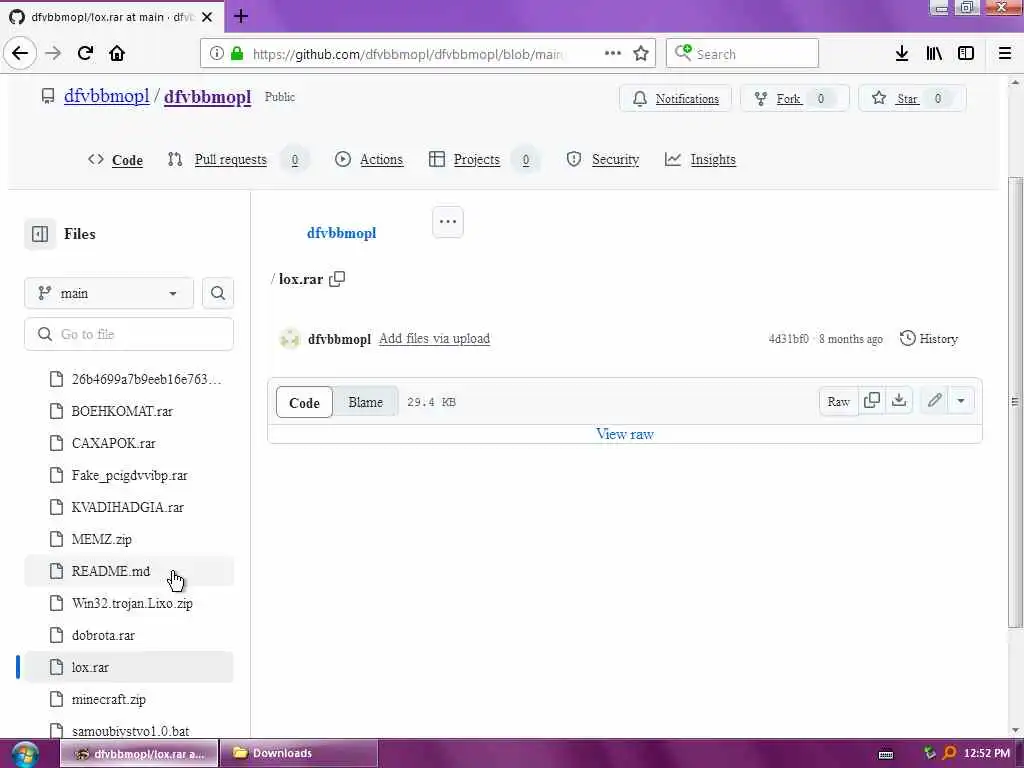Open commit 4d31bf0
1024x768 pixels.
(788, 339)
